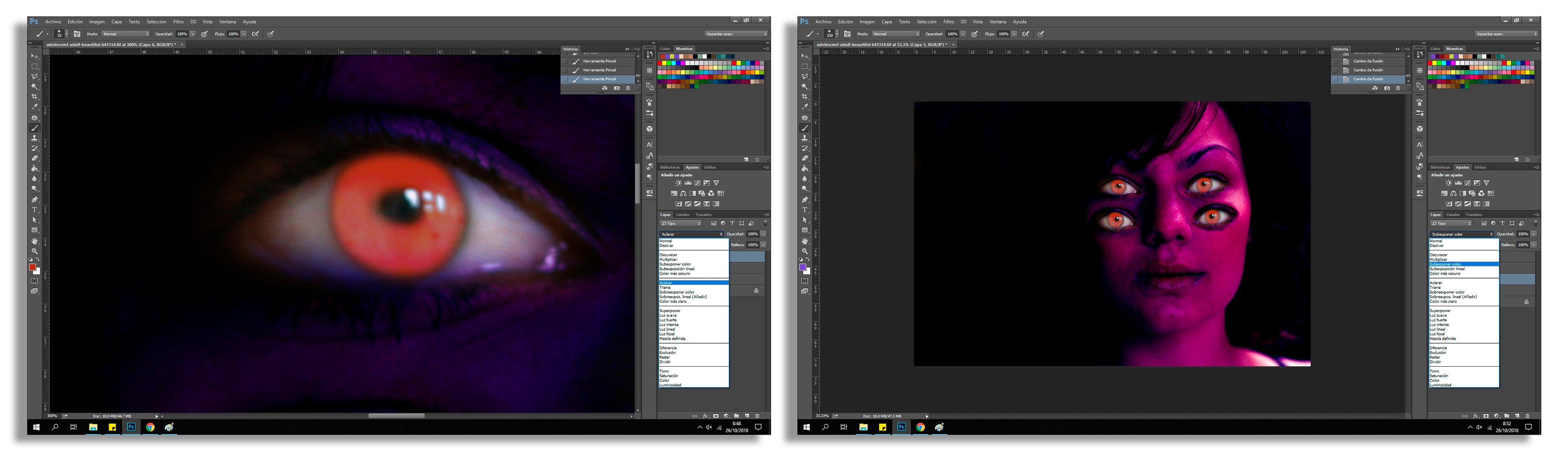The image size is (1568, 462).
Task: Toggle layer filter switch in left Capas panel
Action: pos(765,223)
